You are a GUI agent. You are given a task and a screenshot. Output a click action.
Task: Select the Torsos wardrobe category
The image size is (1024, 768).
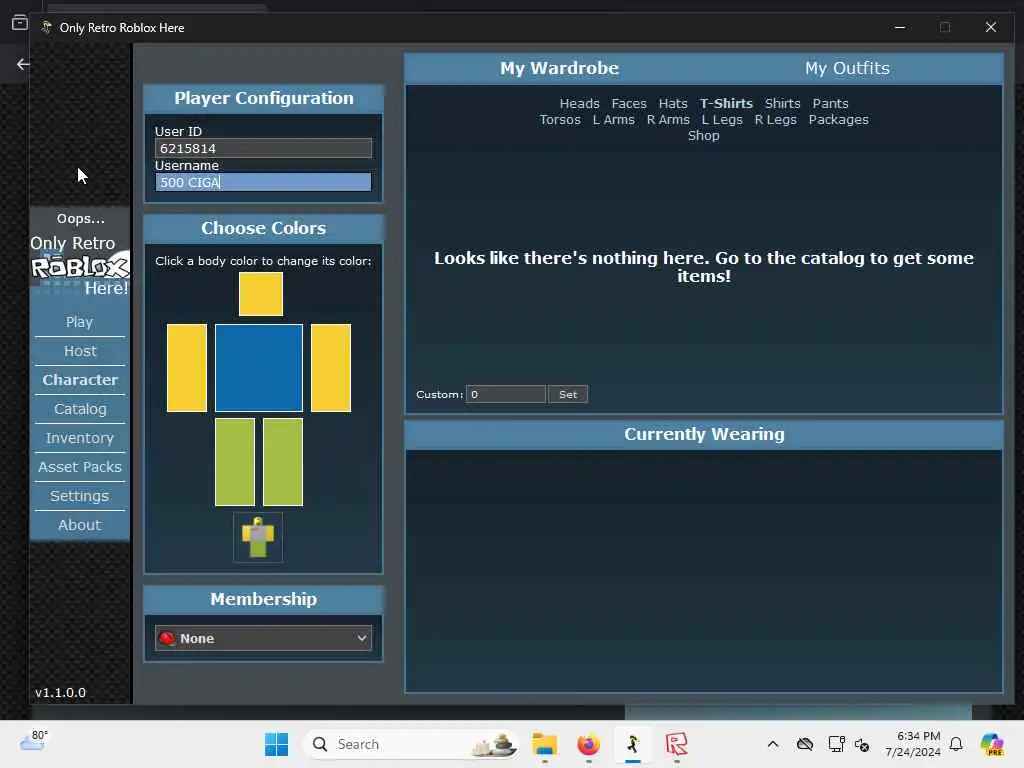pos(560,120)
